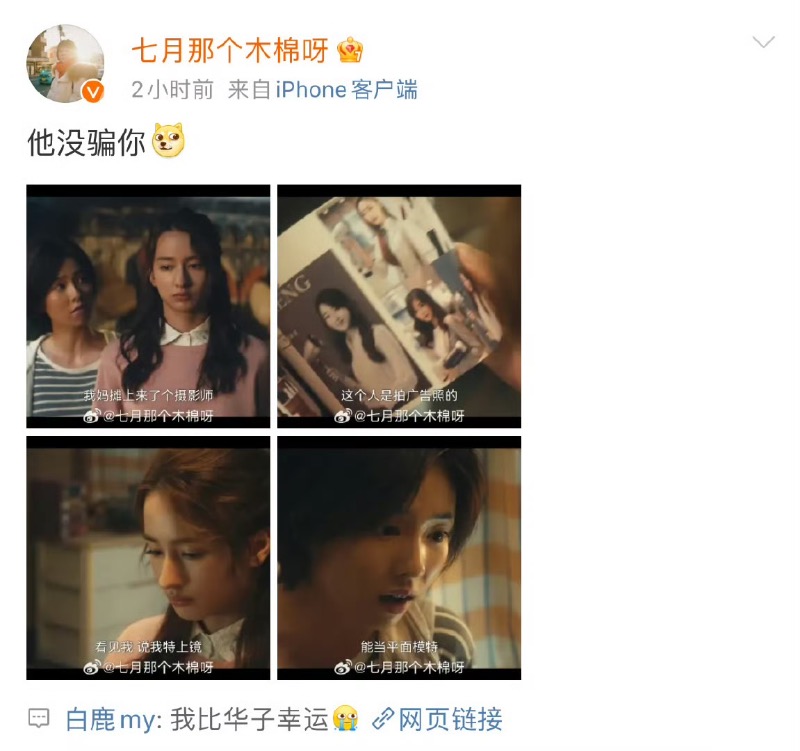Click the comment bubble icon
The width and height of the screenshot is (800, 751).
click(x=39, y=719)
